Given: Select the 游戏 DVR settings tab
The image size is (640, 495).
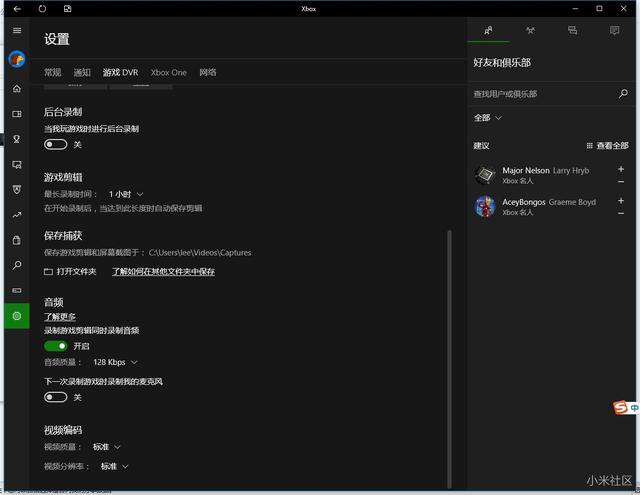Looking at the screenshot, I should (120, 72).
